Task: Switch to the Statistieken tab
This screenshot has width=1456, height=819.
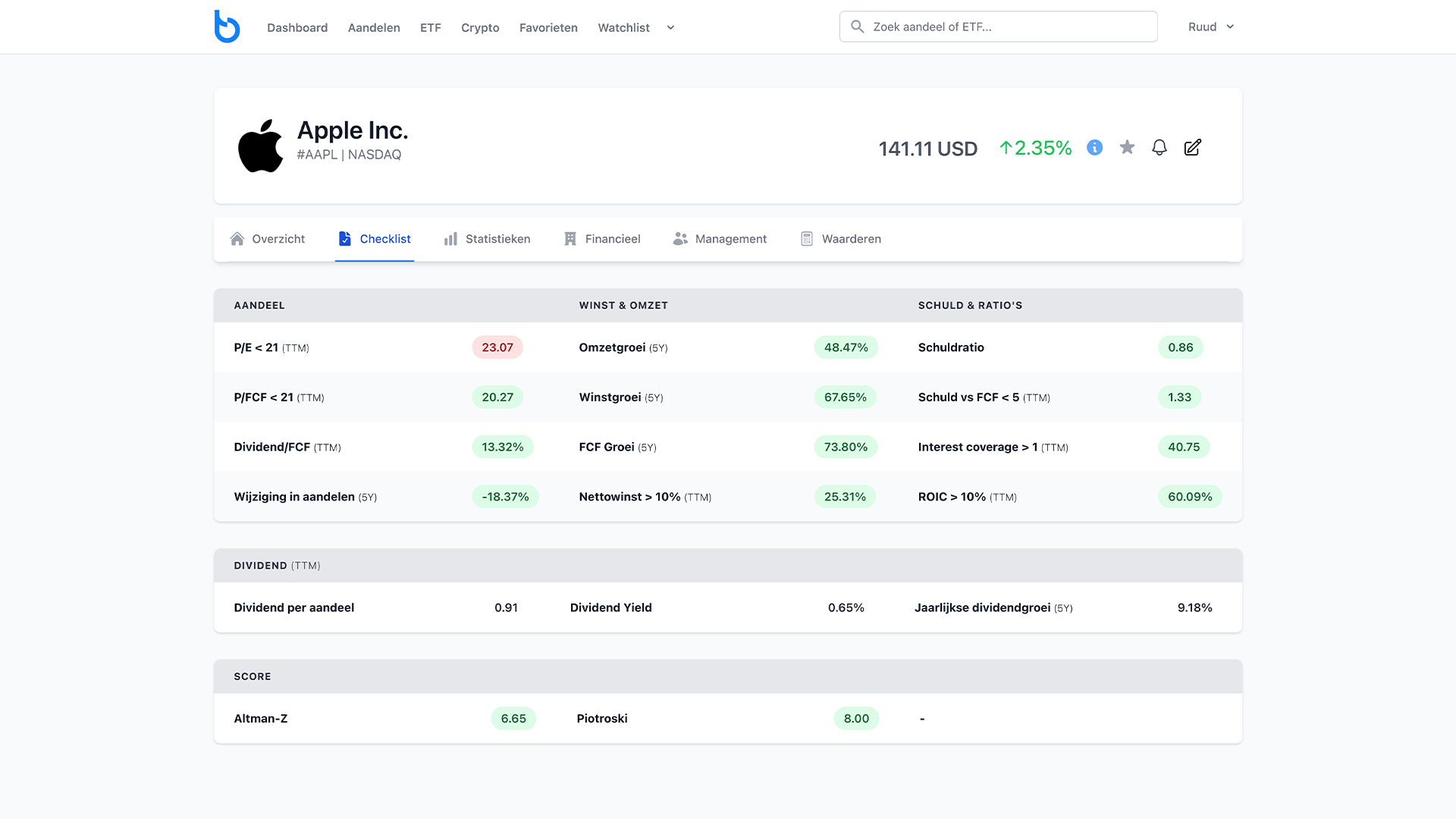Action: 487,239
